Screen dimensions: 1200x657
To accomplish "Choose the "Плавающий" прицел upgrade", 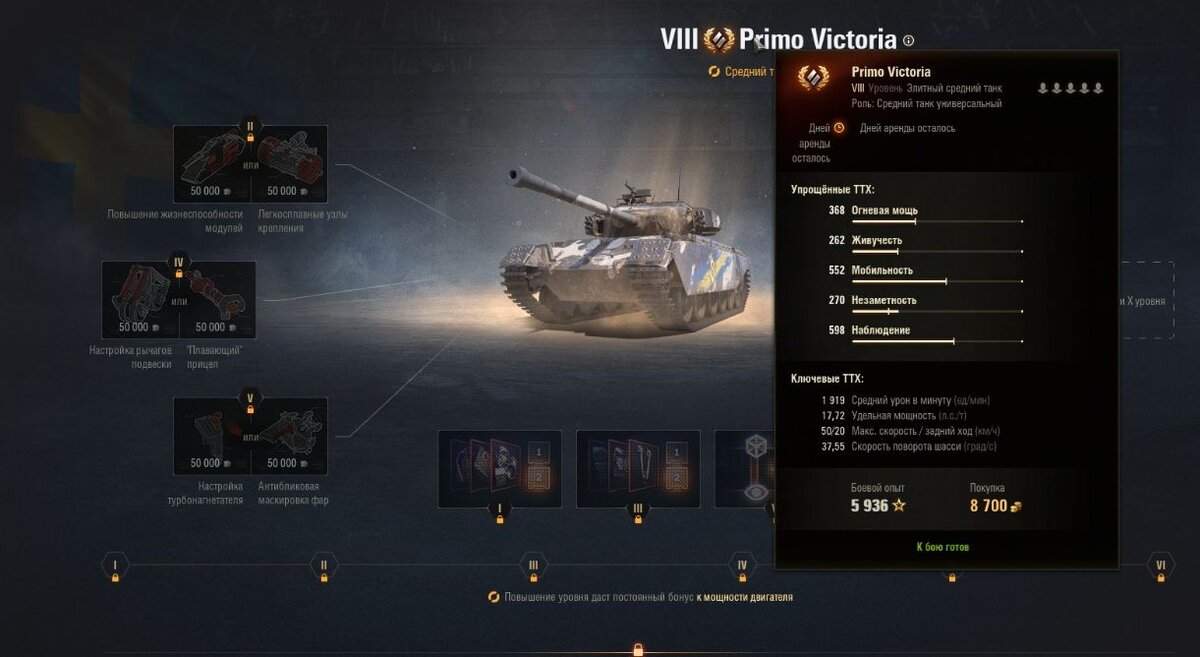I will (x=217, y=300).
